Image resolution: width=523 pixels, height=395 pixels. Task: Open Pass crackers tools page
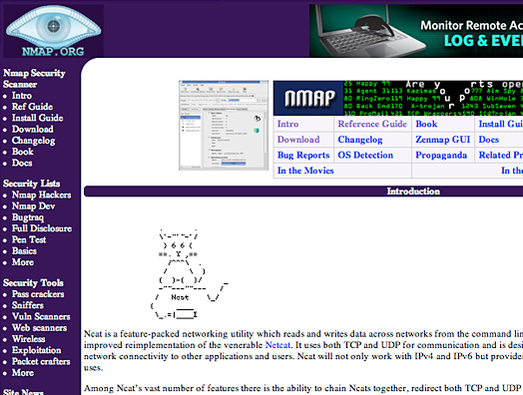pos(38,294)
